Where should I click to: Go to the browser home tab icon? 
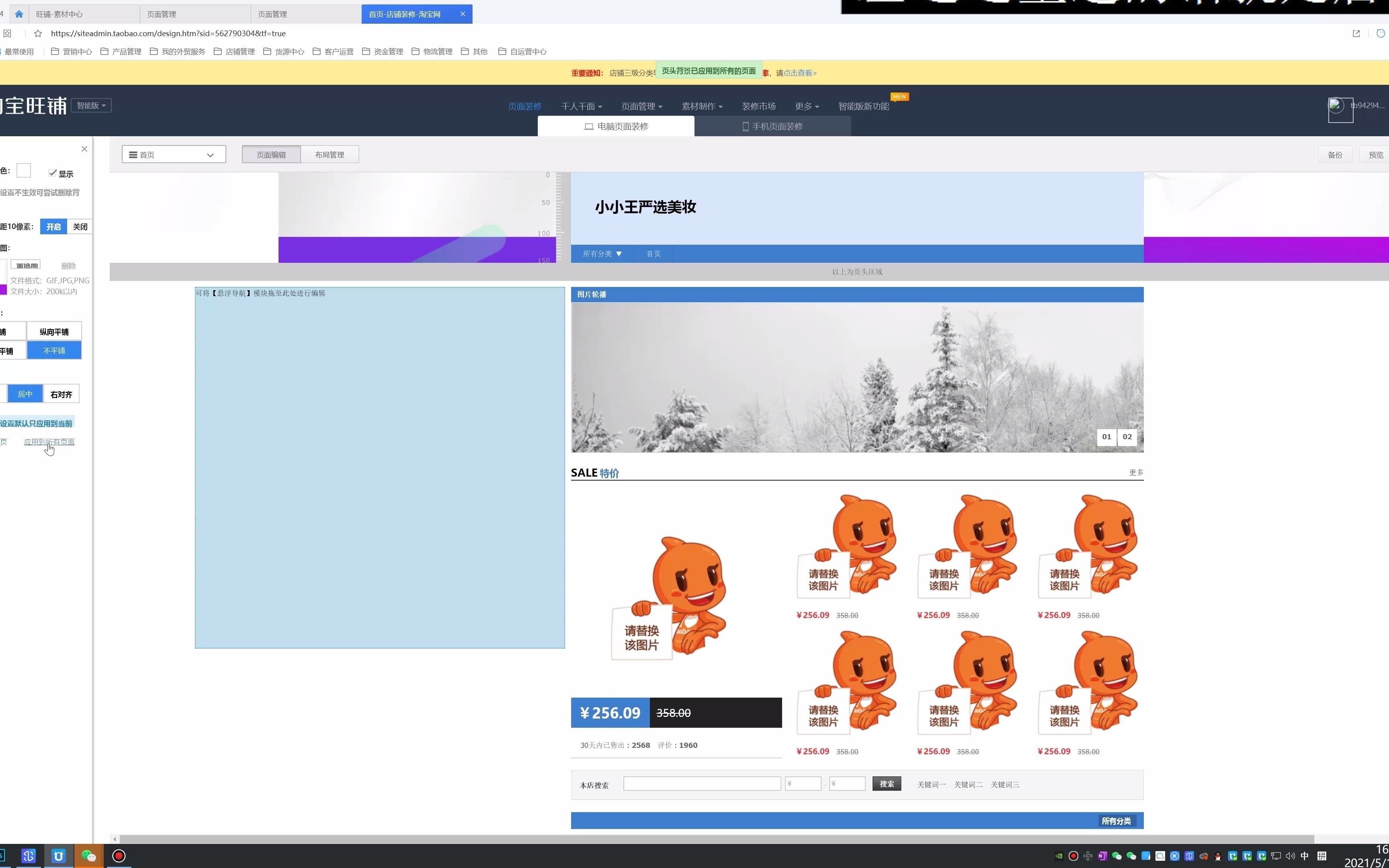click(19, 14)
